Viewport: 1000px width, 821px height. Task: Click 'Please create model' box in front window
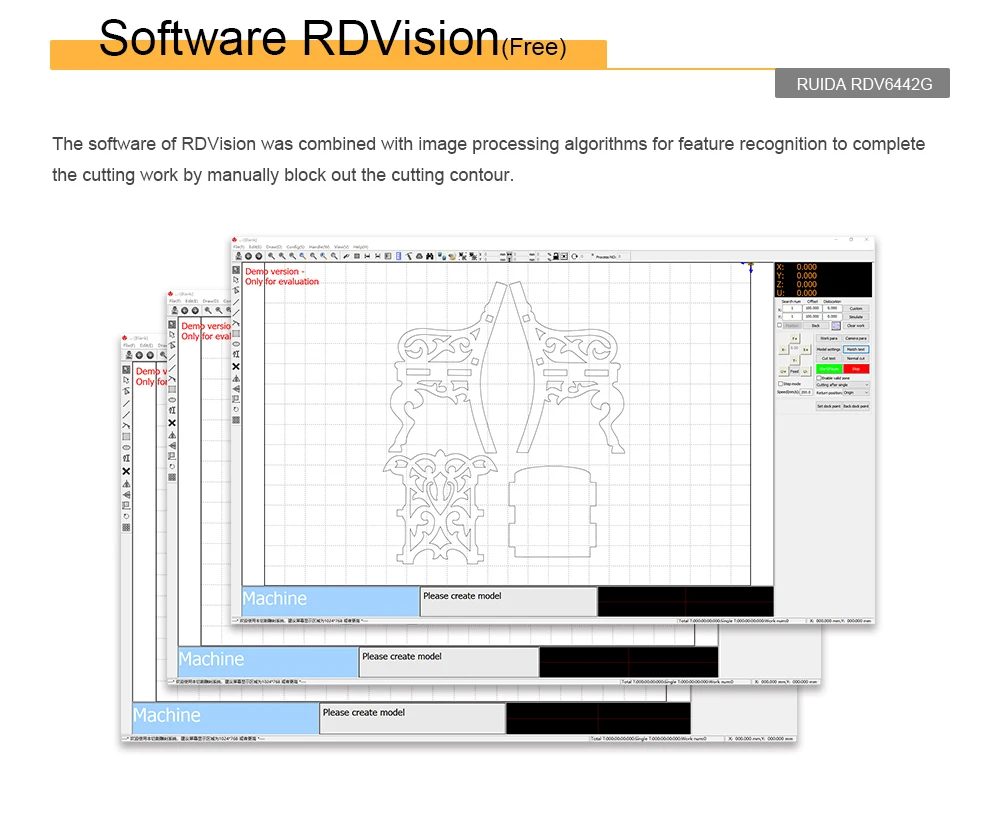(x=508, y=602)
